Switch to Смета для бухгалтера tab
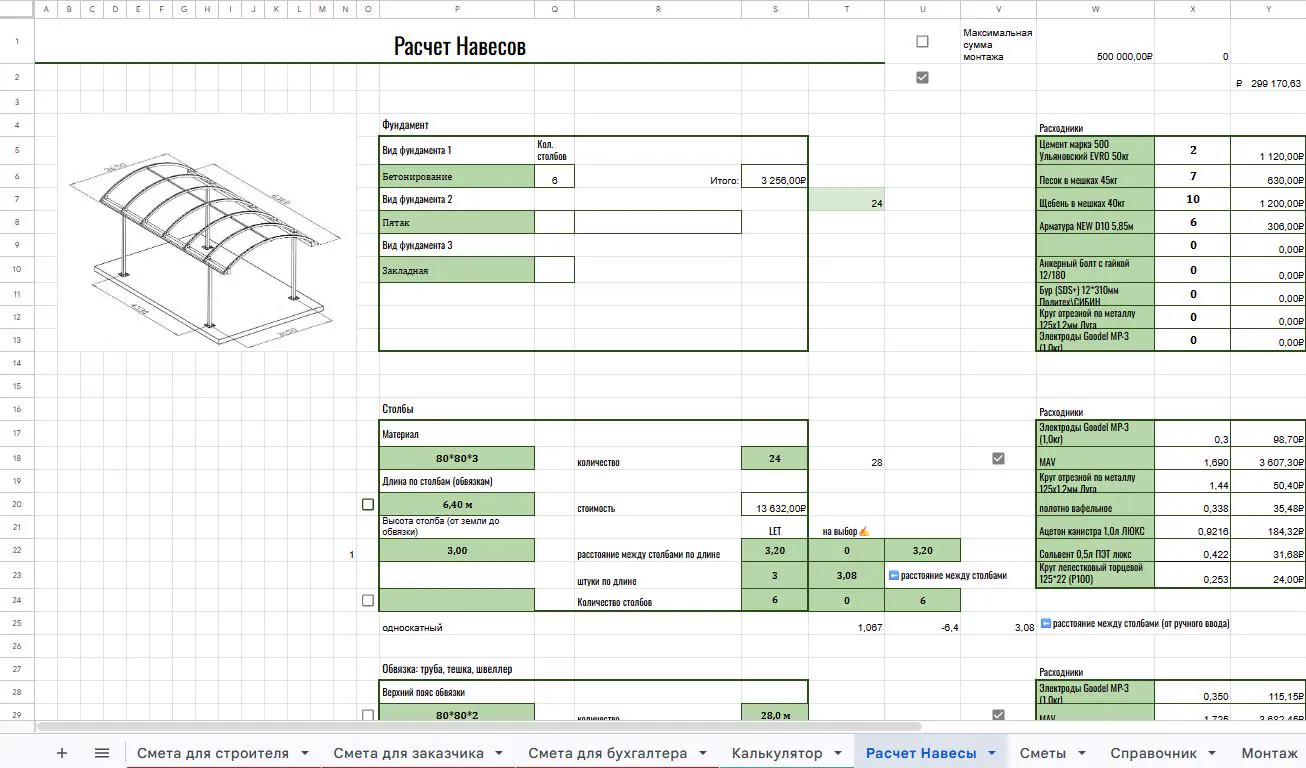This screenshot has height=768, width=1306. coord(607,753)
